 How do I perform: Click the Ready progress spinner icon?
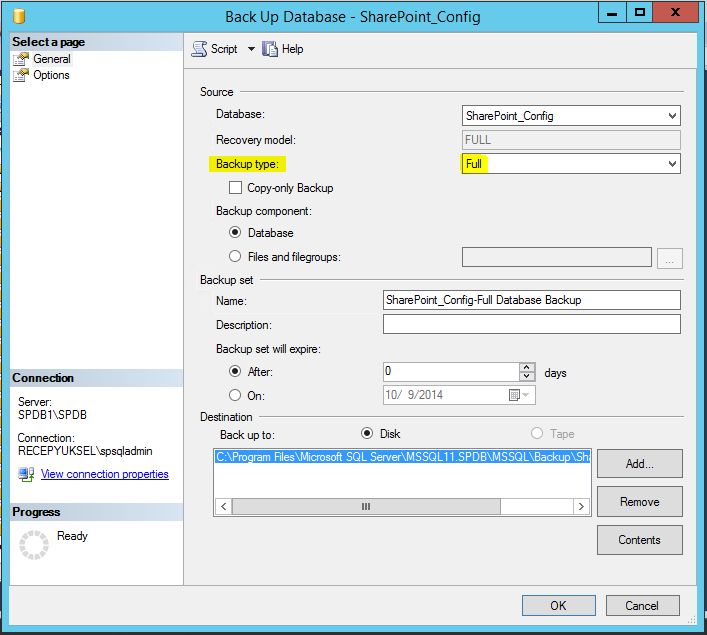34,545
